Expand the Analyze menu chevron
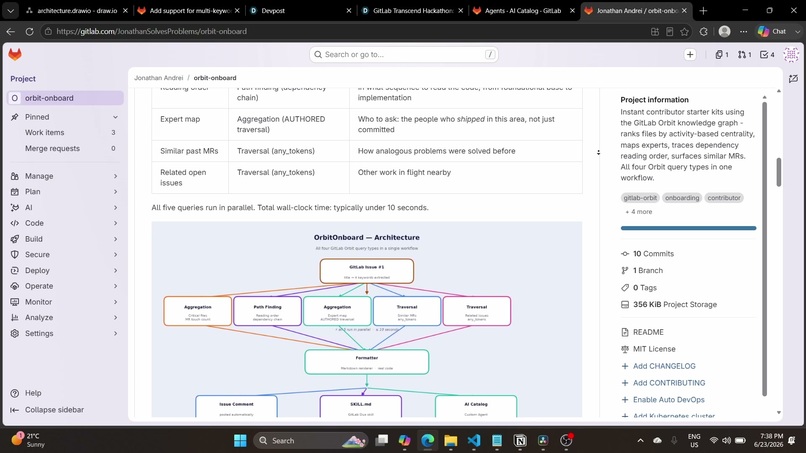806x453 pixels. click(x=116, y=317)
